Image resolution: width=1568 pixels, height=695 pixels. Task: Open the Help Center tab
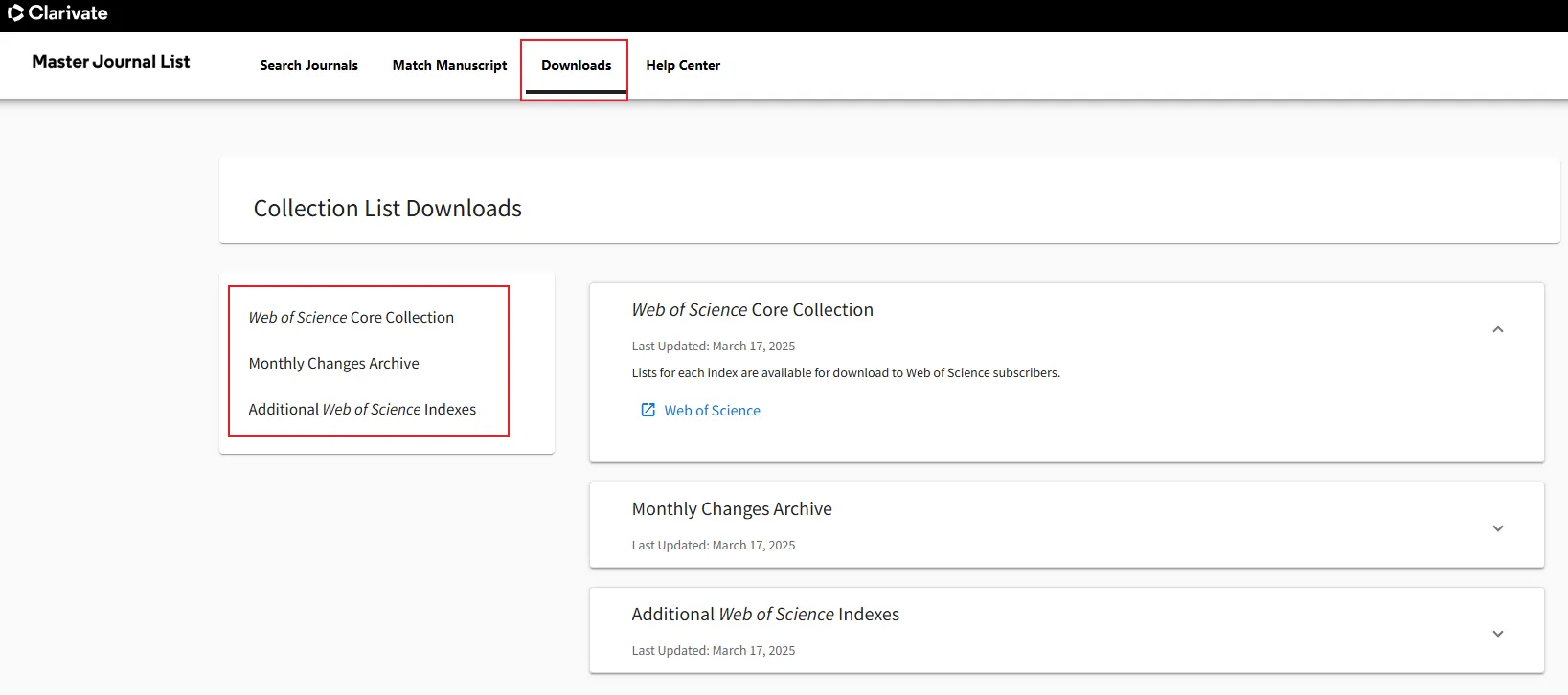[682, 65]
